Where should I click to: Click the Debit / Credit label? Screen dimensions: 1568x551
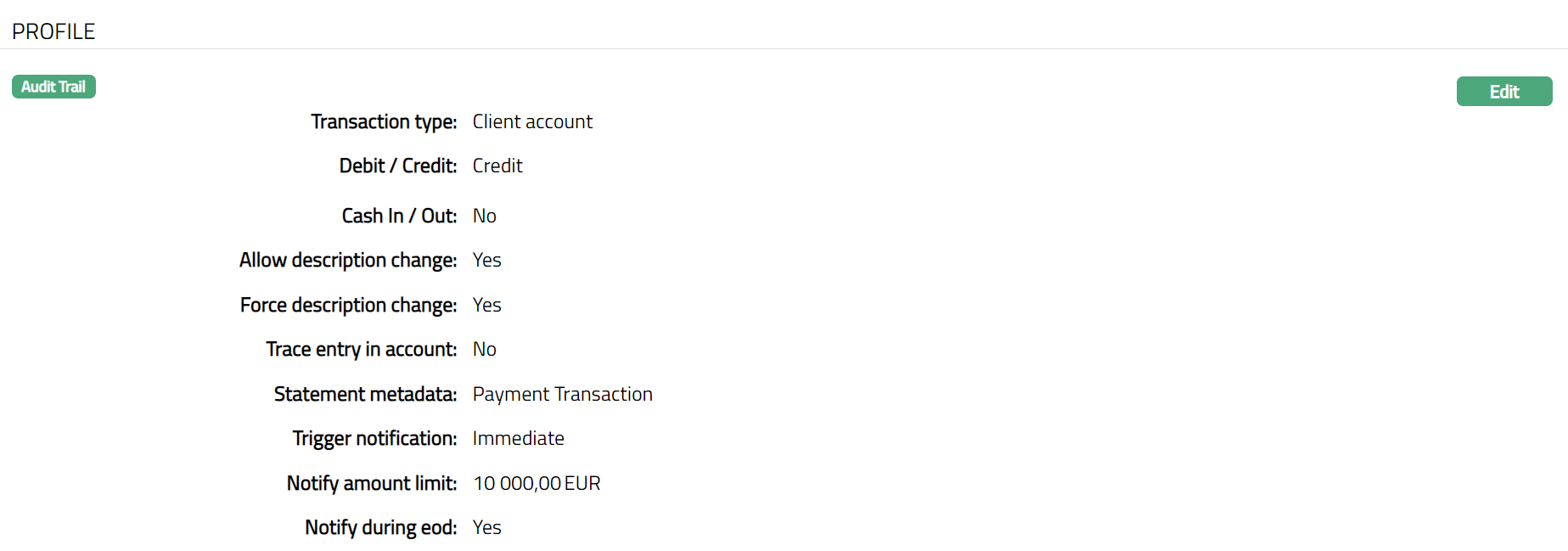[397, 166]
